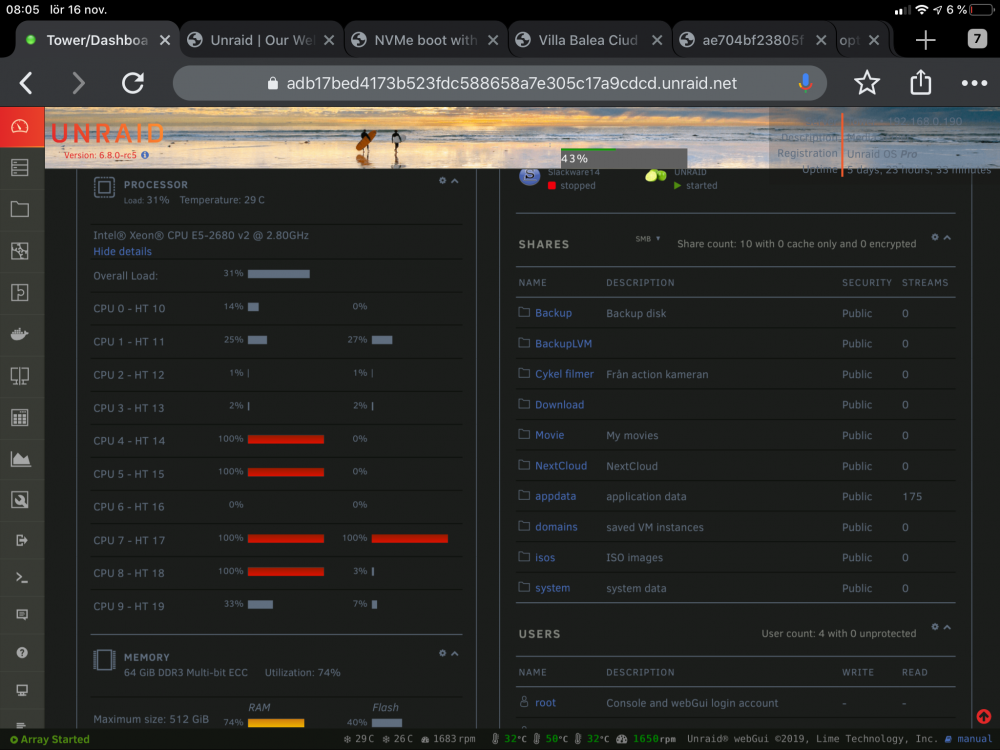Collapse the Memory panel chevron

455,653
